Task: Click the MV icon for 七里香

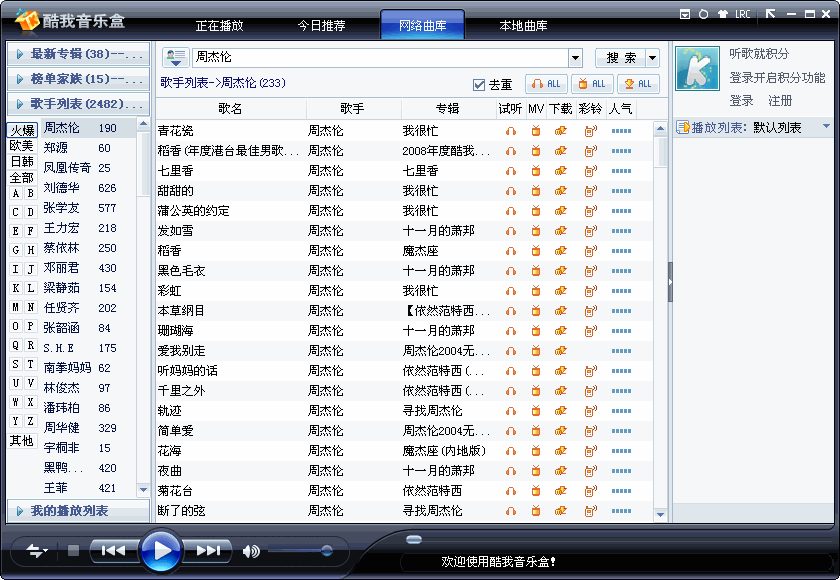Action: [x=536, y=171]
